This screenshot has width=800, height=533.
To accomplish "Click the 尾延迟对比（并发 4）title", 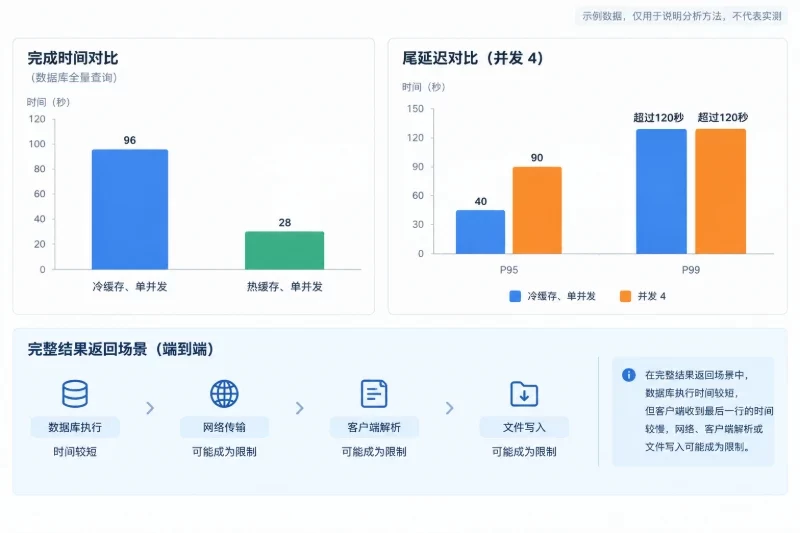I will 472,58.
